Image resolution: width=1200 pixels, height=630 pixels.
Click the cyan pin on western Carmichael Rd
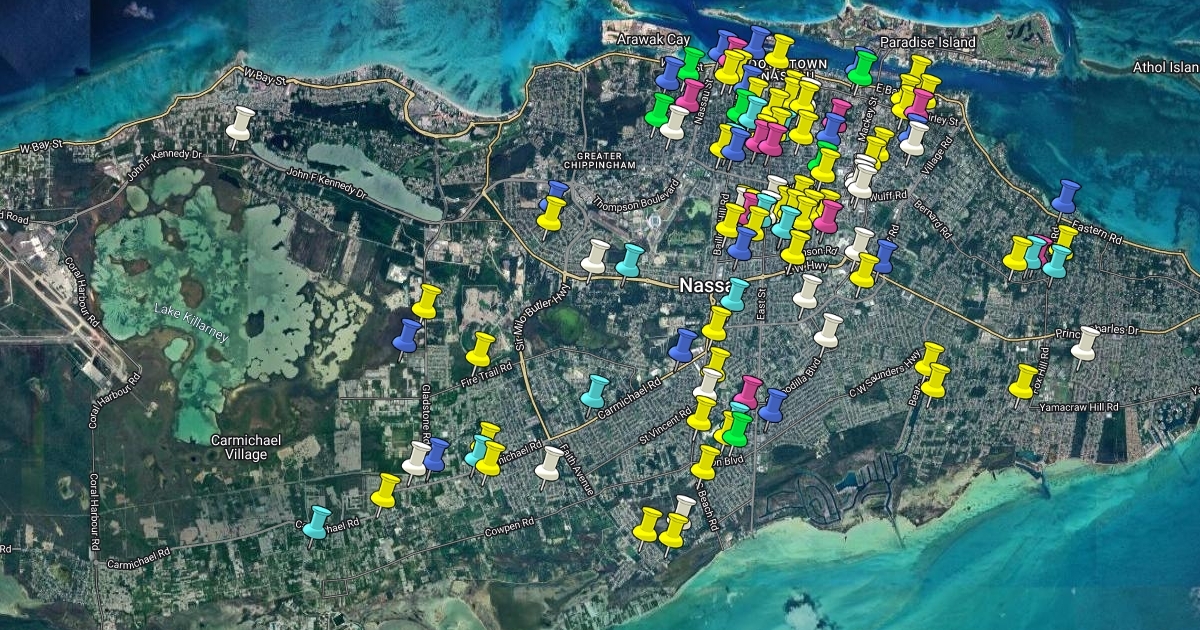[317, 522]
